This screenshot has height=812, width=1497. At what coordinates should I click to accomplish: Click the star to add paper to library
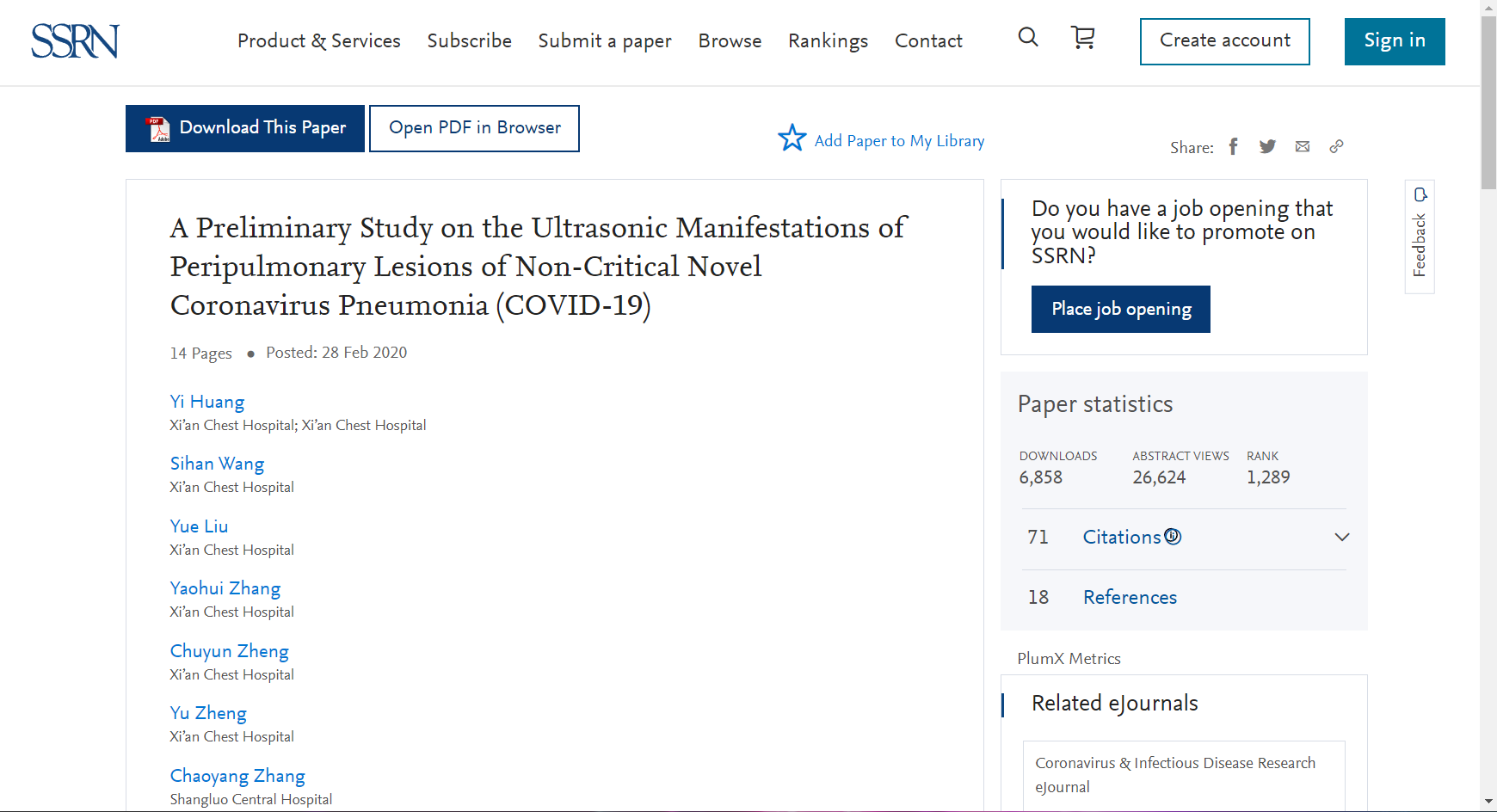click(x=792, y=138)
